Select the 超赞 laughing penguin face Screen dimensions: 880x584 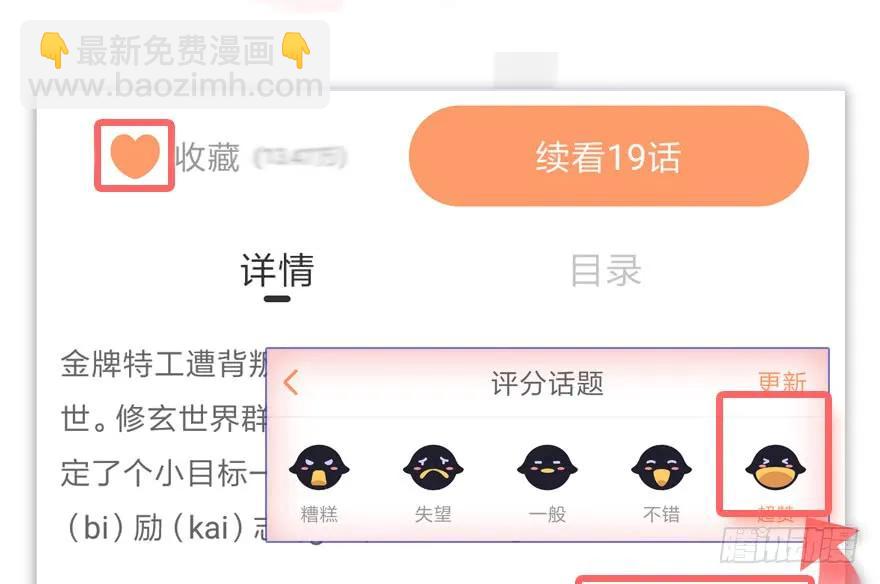point(775,467)
